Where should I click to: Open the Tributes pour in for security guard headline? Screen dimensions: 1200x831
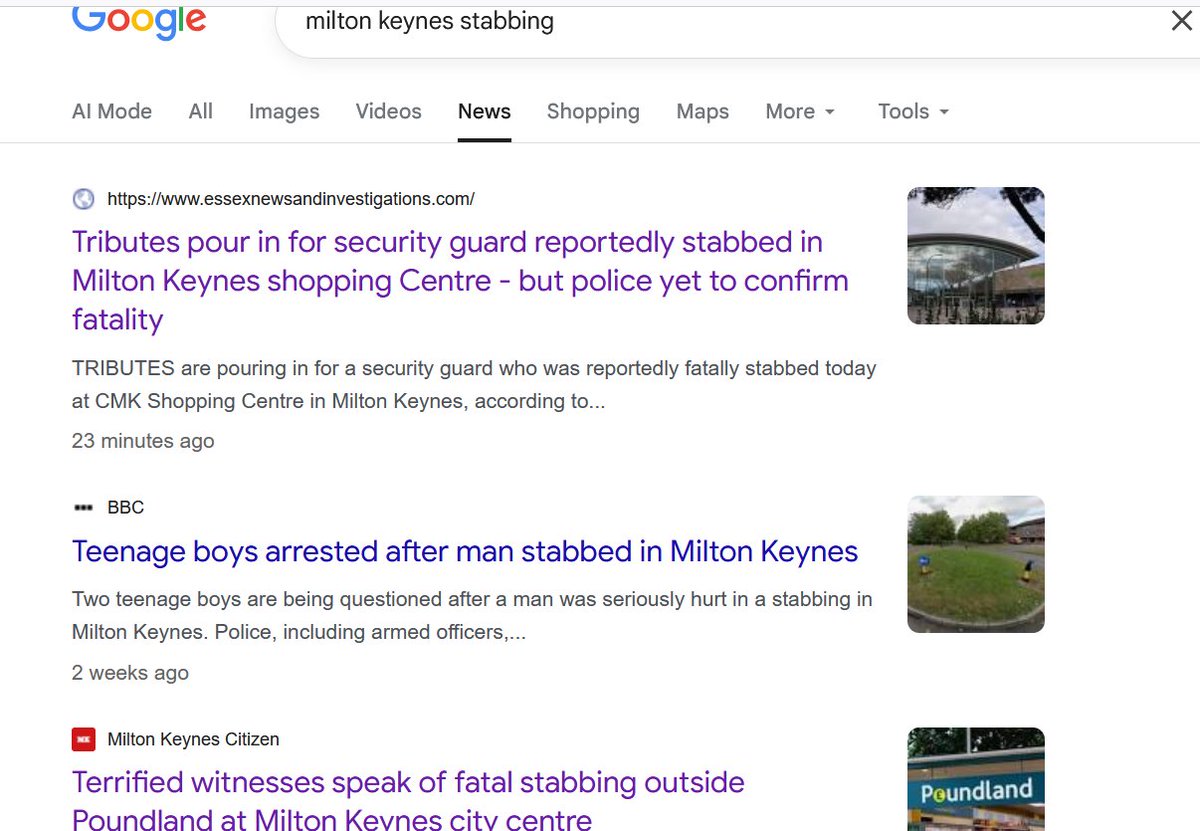(460, 281)
